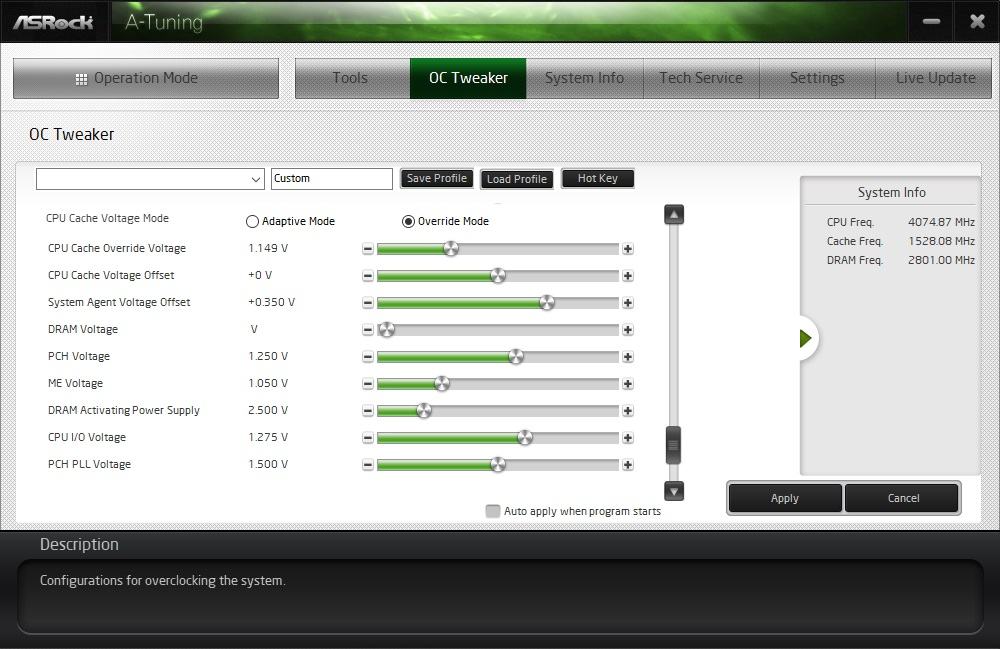Open the profile selection dropdown
The width and height of the screenshot is (1000, 649).
(x=150, y=179)
